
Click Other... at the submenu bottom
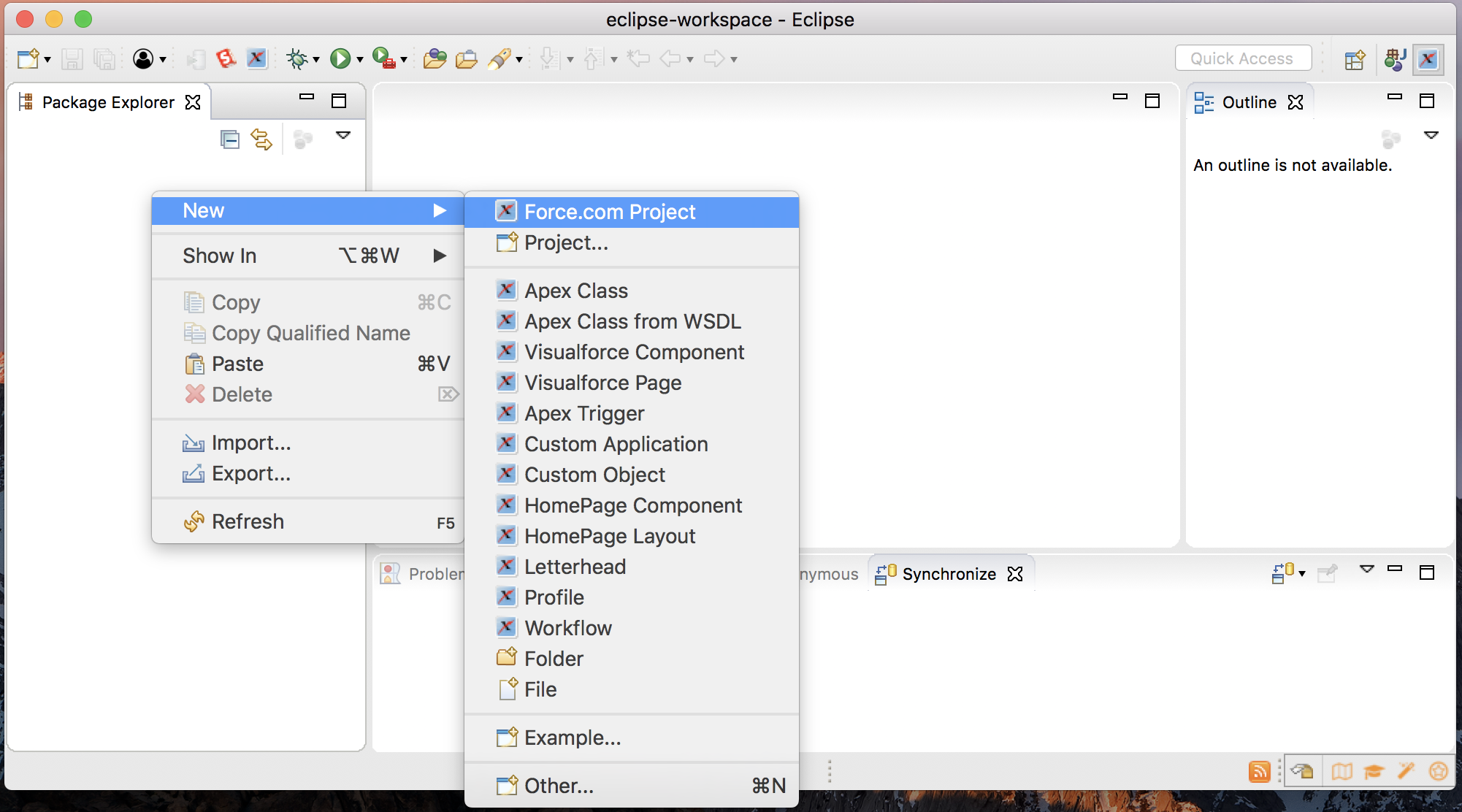click(x=559, y=786)
